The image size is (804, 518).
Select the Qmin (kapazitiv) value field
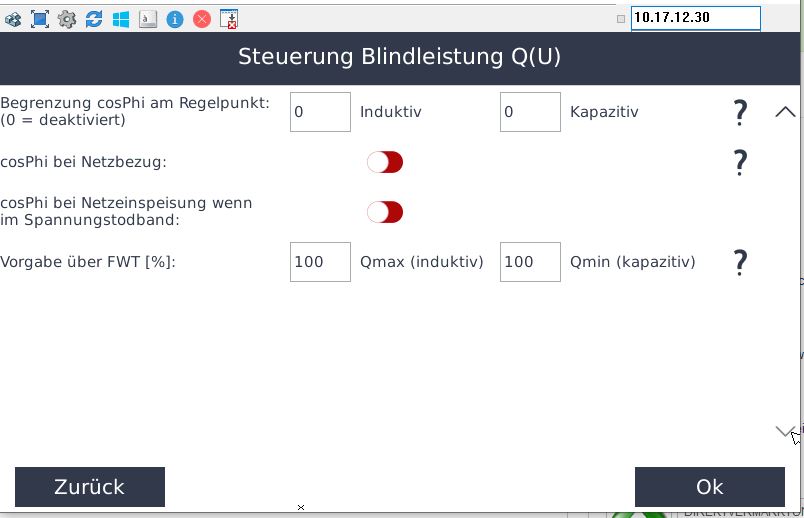click(x=530, y=262)
